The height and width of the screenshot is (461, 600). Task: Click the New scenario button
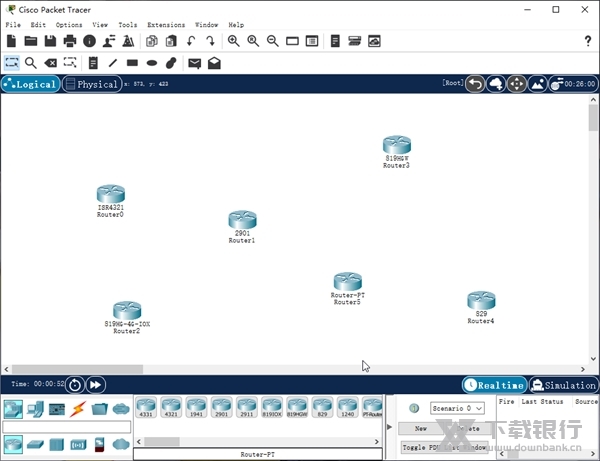pyautogui.click(x=421, y=428)
